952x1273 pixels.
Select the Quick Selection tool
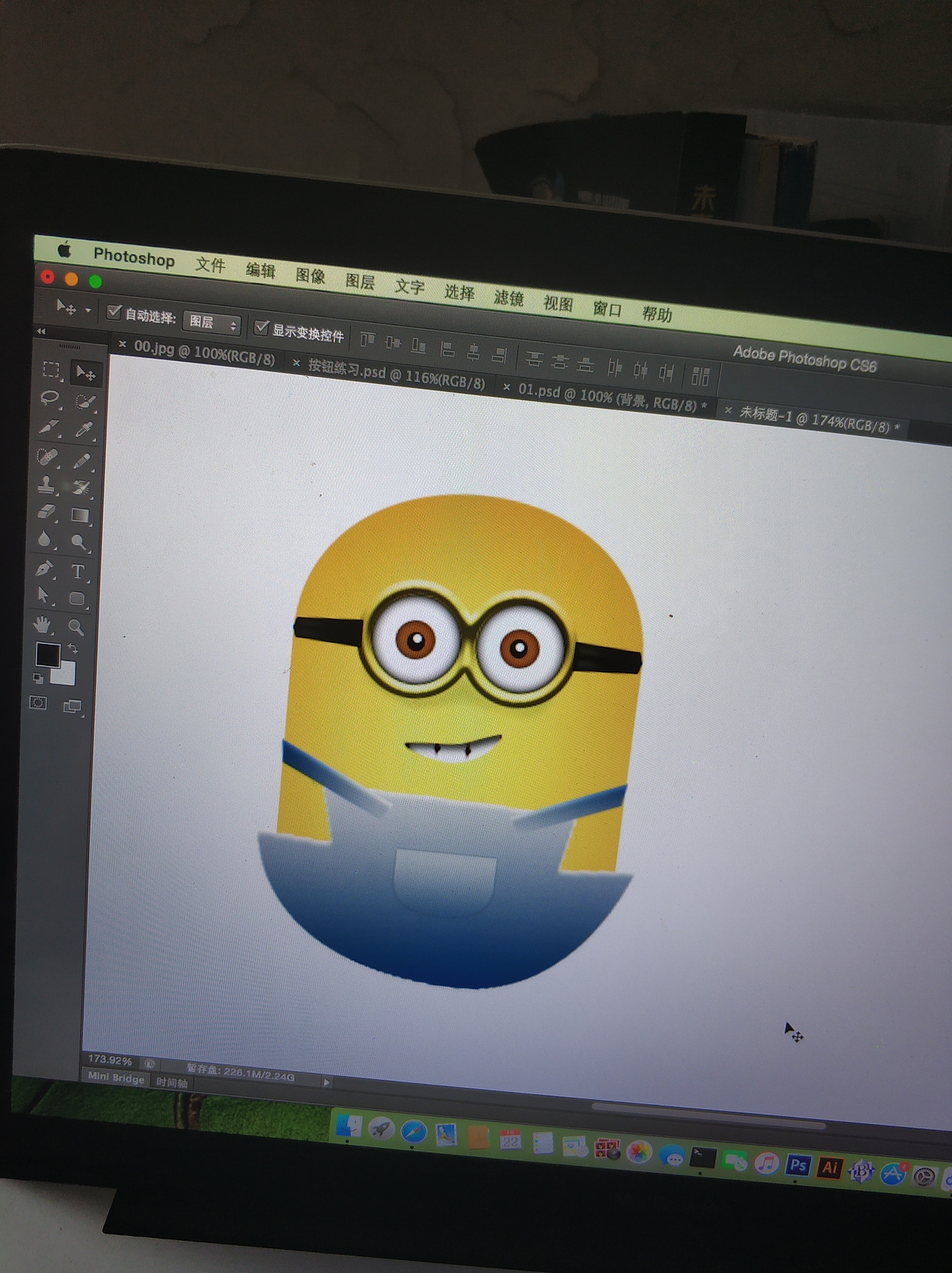point(85,402)
